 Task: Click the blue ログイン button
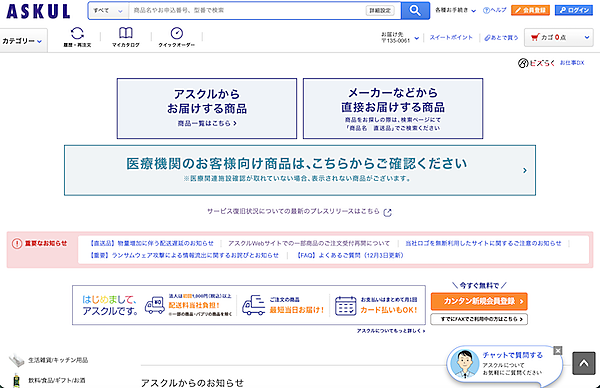click(574, 10)
